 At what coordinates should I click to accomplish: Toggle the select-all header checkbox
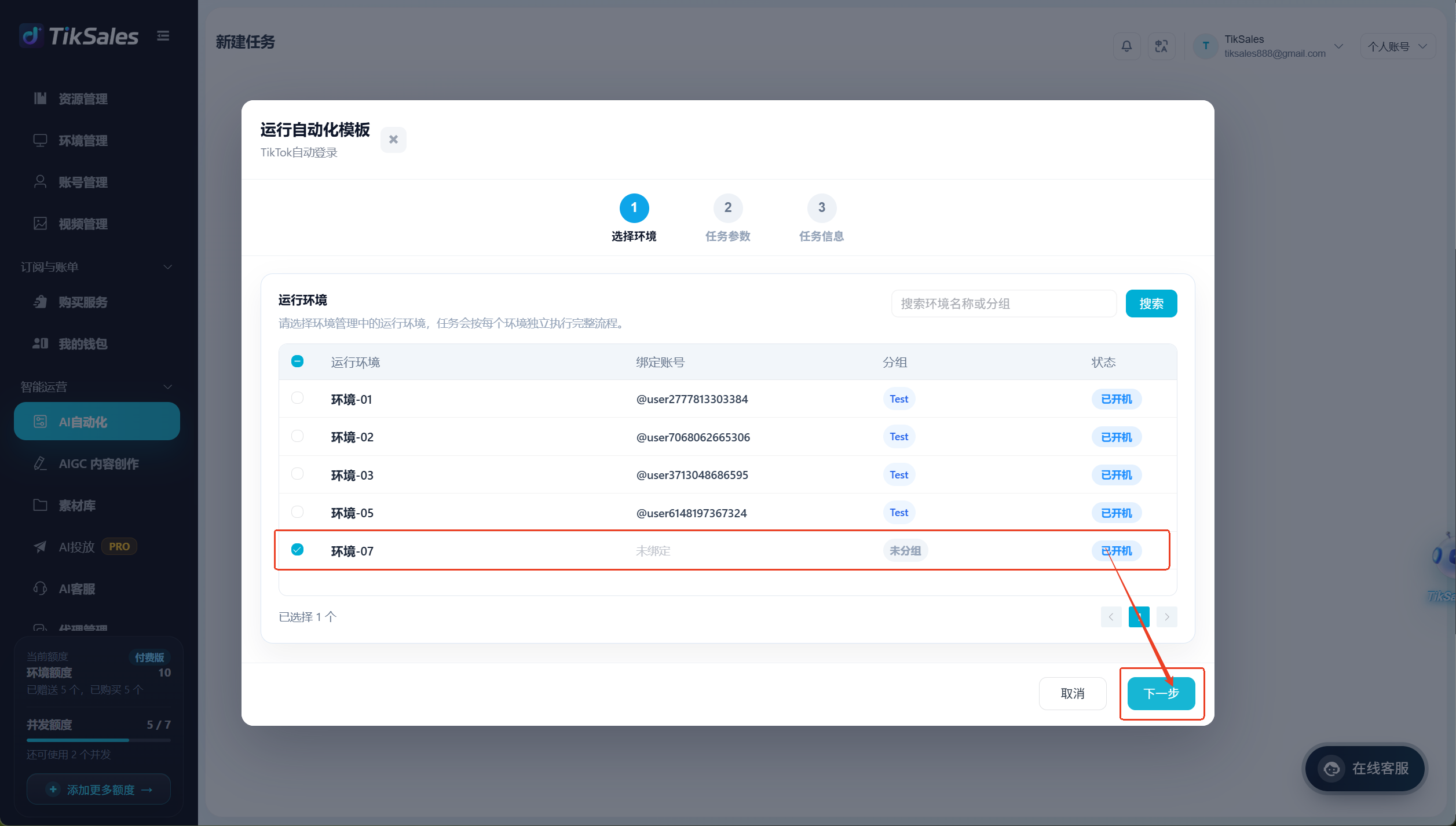click(x=297, y=361)
